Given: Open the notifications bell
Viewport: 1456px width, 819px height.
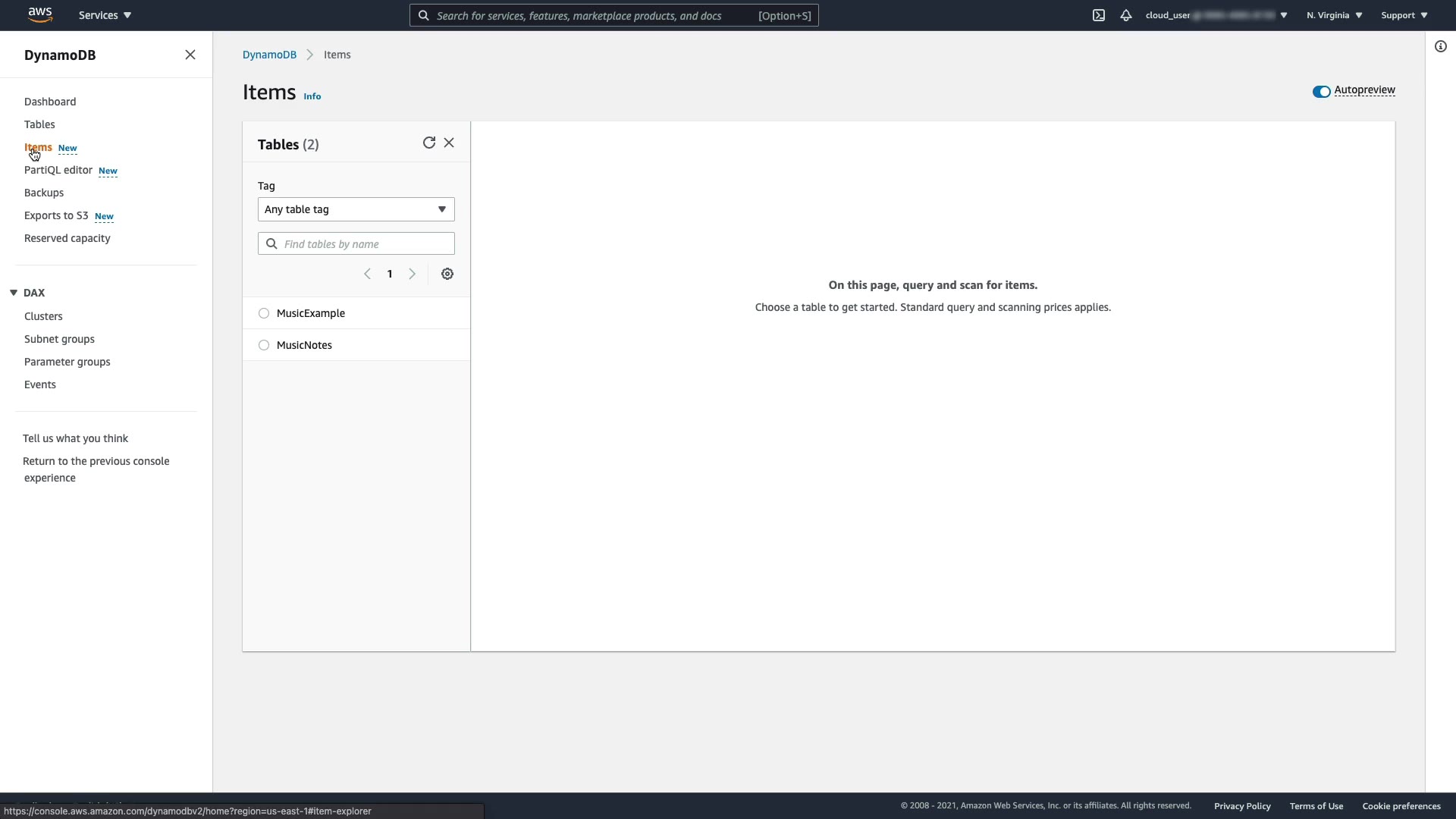Looking at the screenshot, I should (1125, 15).
